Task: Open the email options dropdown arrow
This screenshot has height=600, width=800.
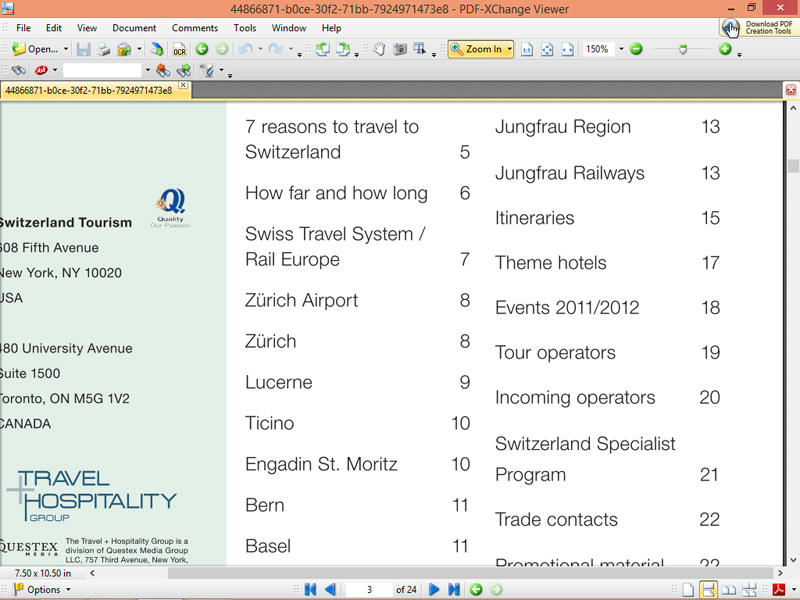Action: coord(139,49)
